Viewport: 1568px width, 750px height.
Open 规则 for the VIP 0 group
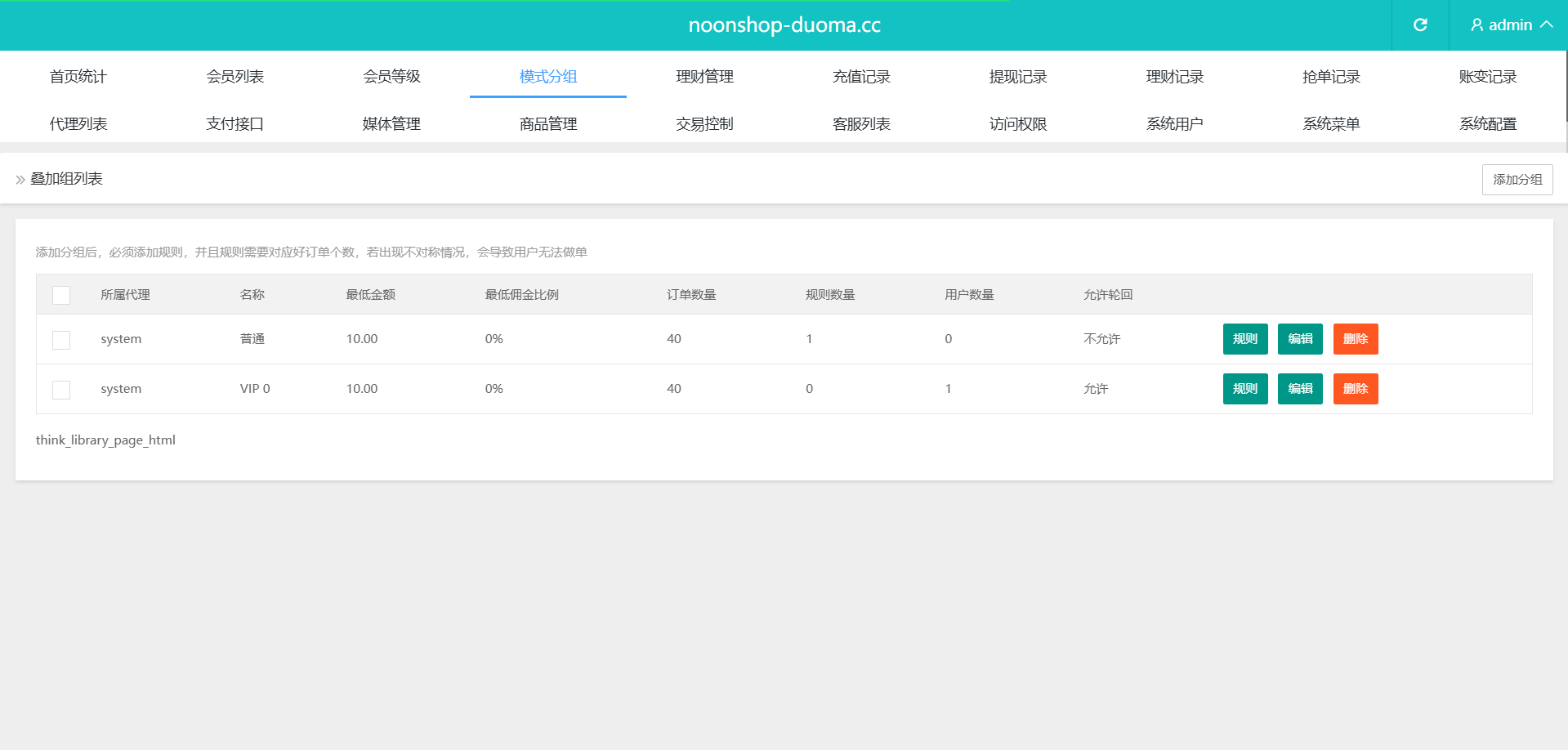1244,389
